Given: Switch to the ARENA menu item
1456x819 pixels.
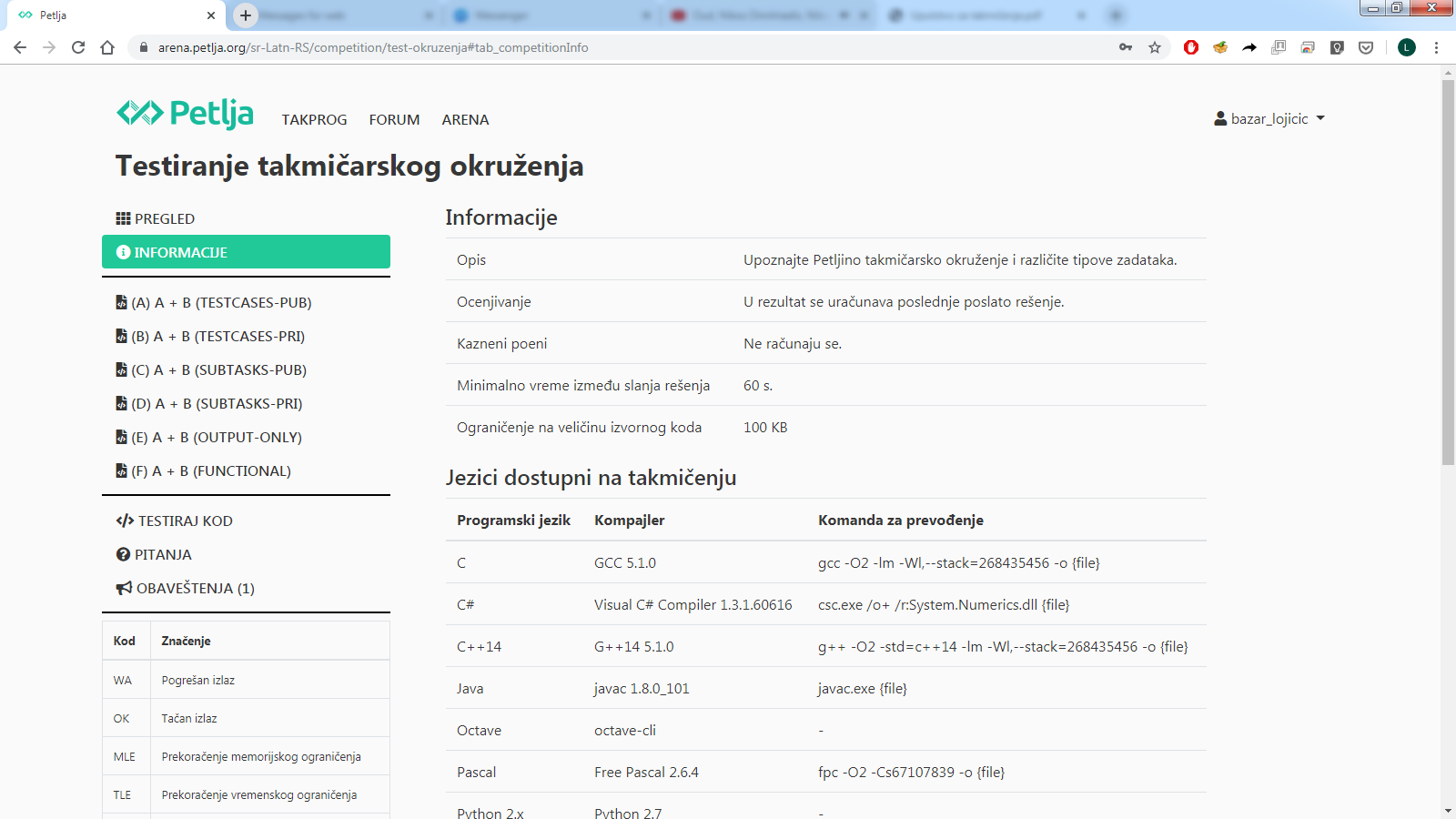Looking at the screenshot, I should [465, 119].
